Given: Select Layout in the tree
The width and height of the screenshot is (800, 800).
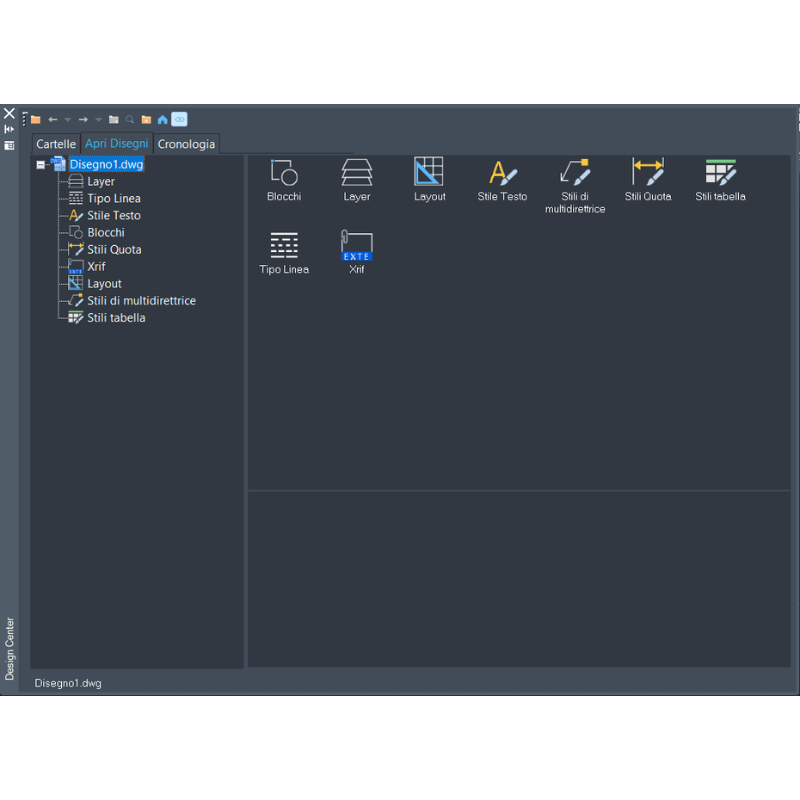Looking at the screenshot, I should pos(104,284).
